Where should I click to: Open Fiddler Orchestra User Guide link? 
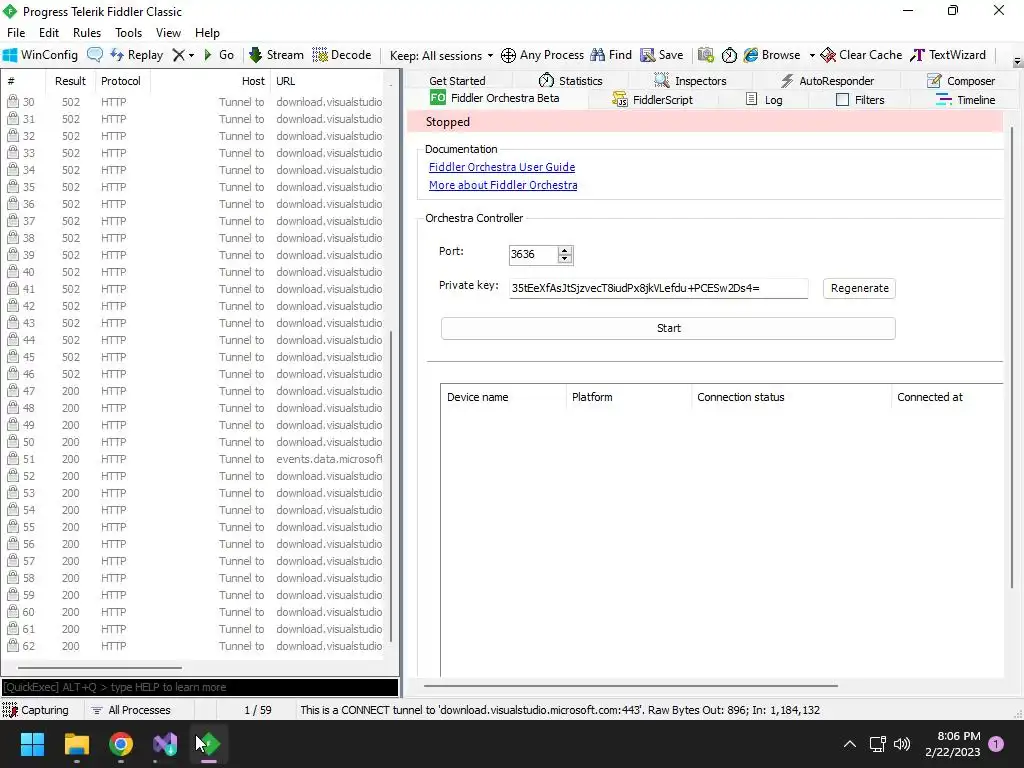(x=502, y=167)
